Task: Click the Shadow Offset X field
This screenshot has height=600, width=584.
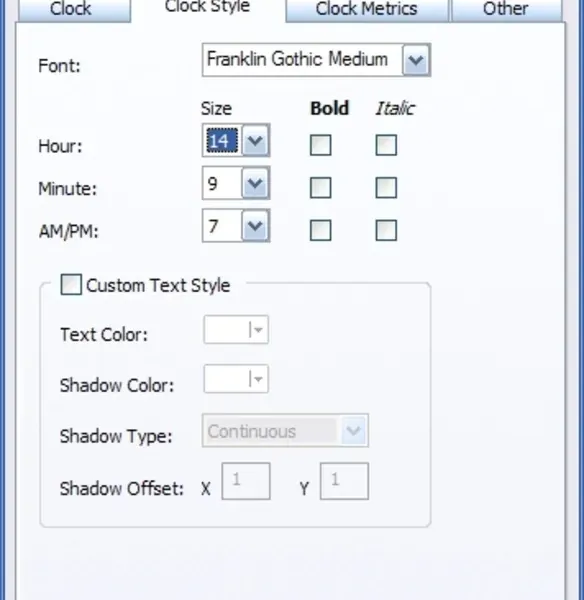Action: coord(246,481)
